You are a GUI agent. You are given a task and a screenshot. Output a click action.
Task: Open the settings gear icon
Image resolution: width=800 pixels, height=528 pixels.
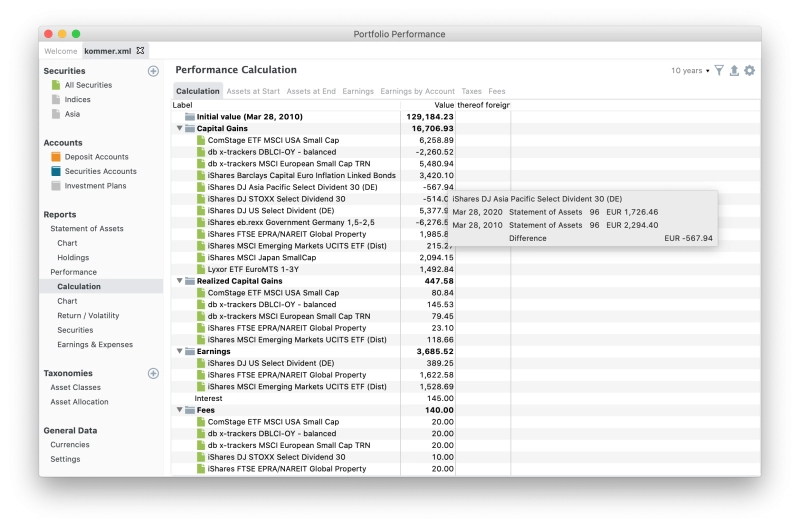[x=749, y=70]
